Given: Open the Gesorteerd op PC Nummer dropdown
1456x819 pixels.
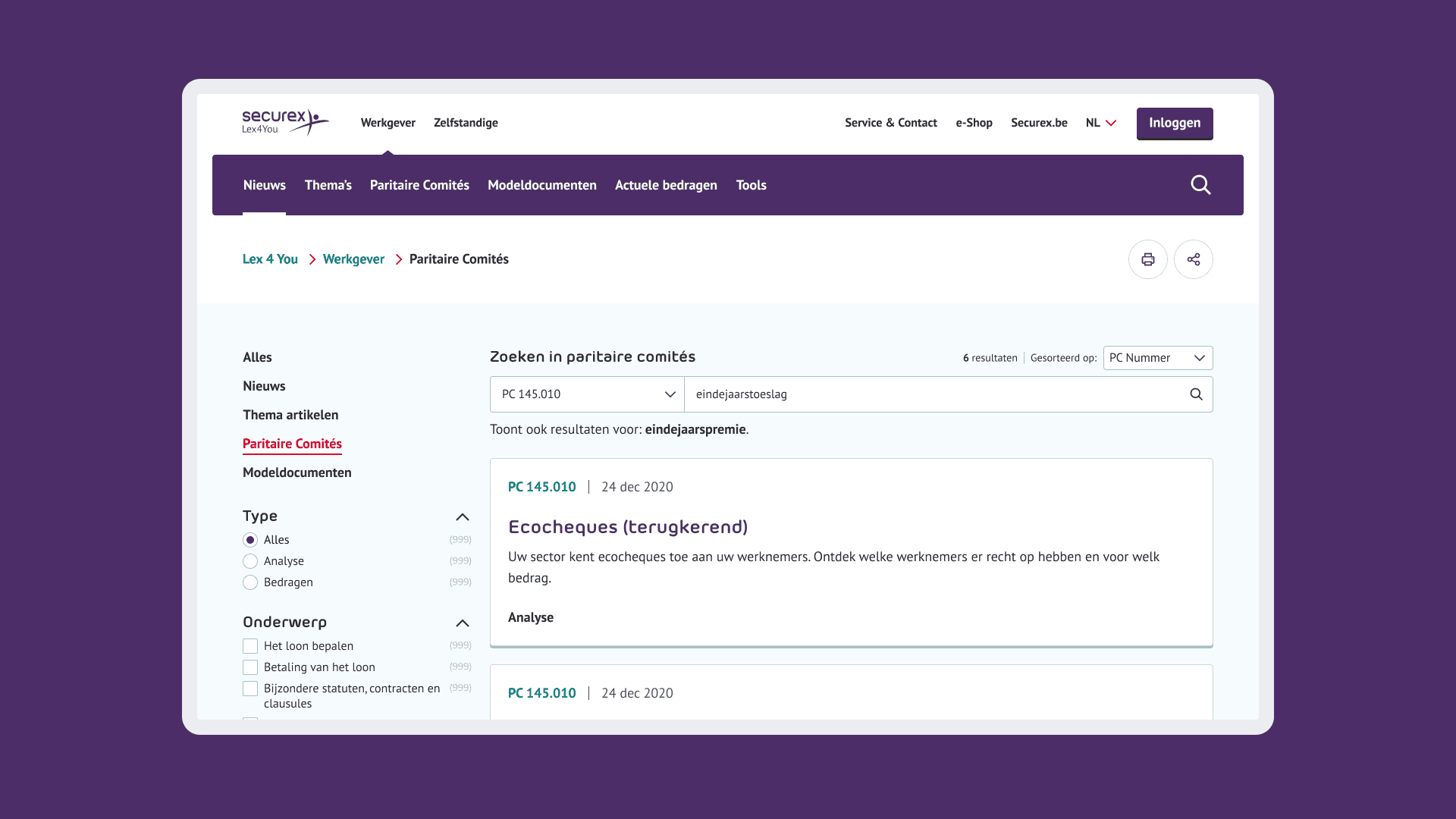Looking at the screenshot, I should pyautogui.click(x=1157, y=357).
